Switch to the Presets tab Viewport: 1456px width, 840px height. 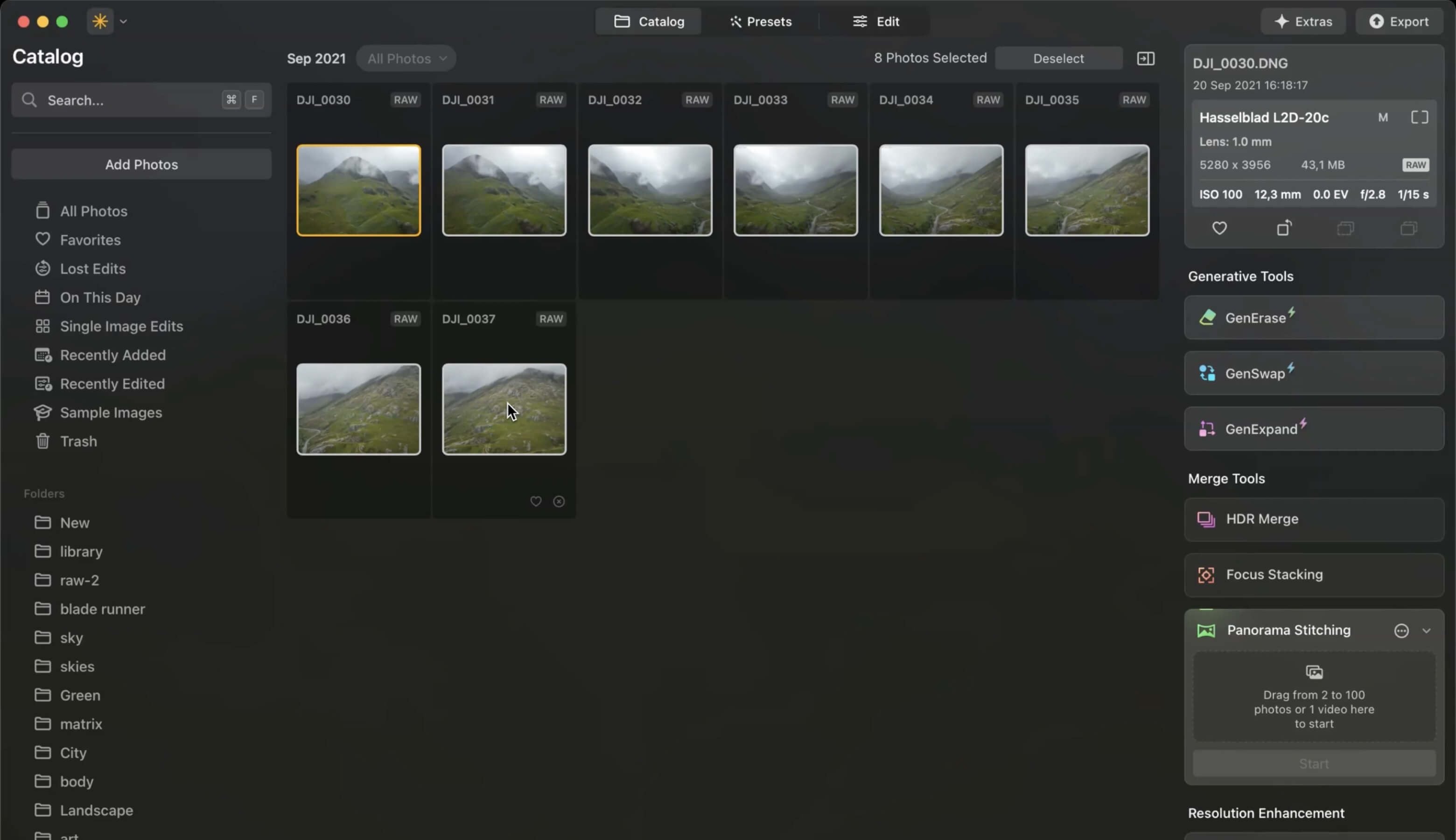pyautogui.click(x=760, y=21)
